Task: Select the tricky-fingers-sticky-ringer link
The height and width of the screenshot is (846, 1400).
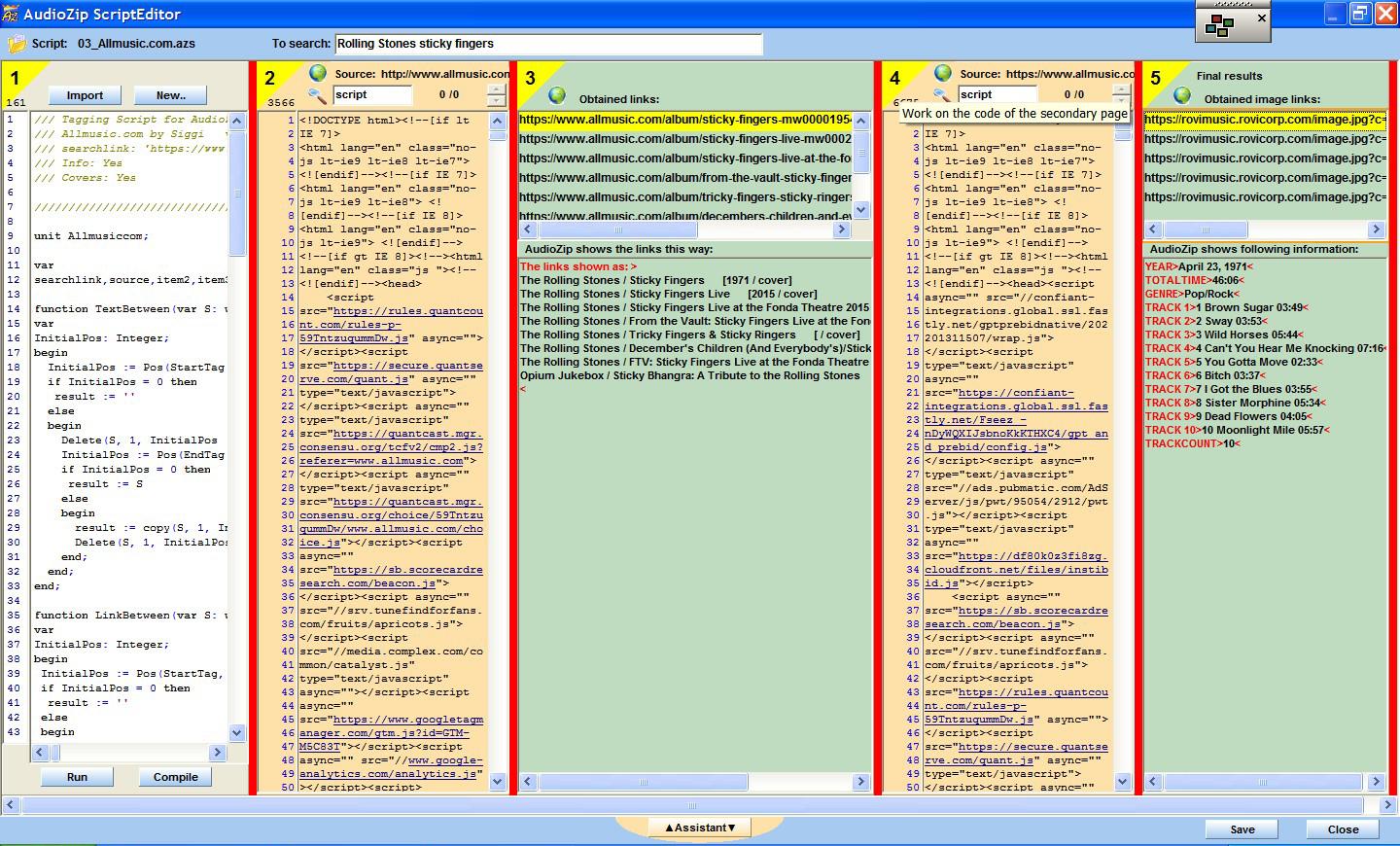Action: [x=685, y=197]
